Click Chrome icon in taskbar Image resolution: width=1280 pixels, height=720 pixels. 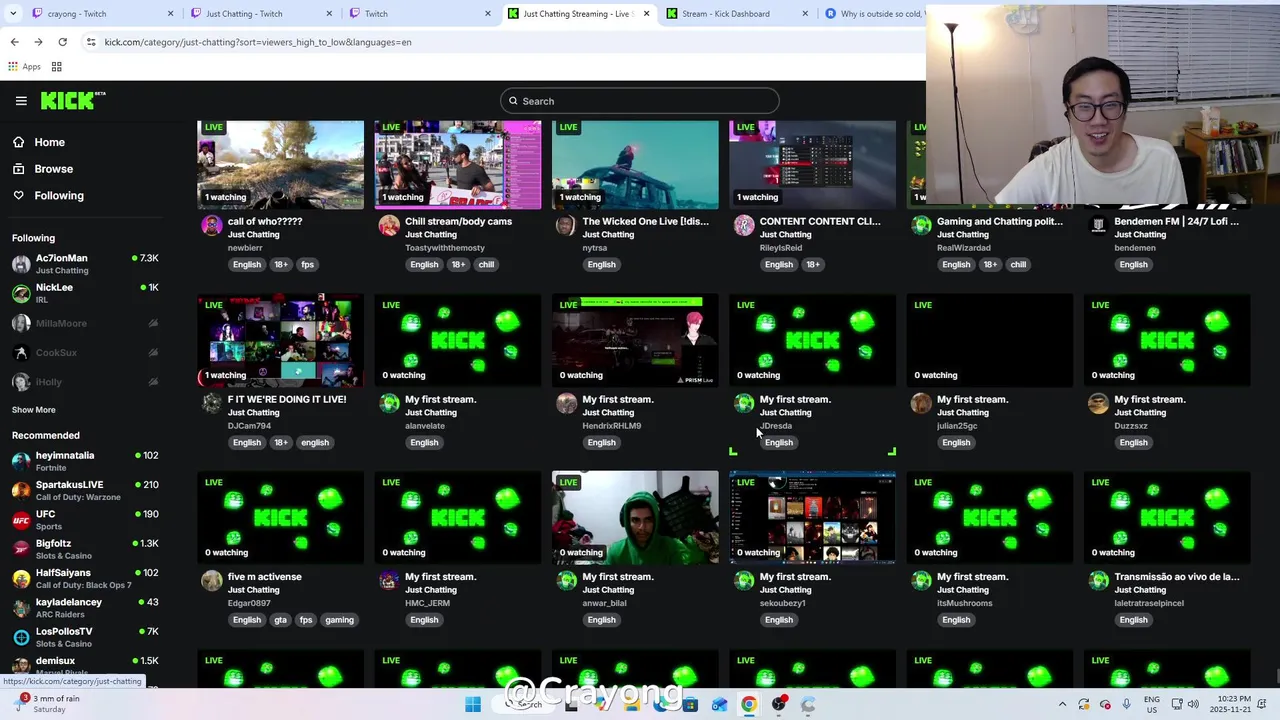tap(749, 704)
